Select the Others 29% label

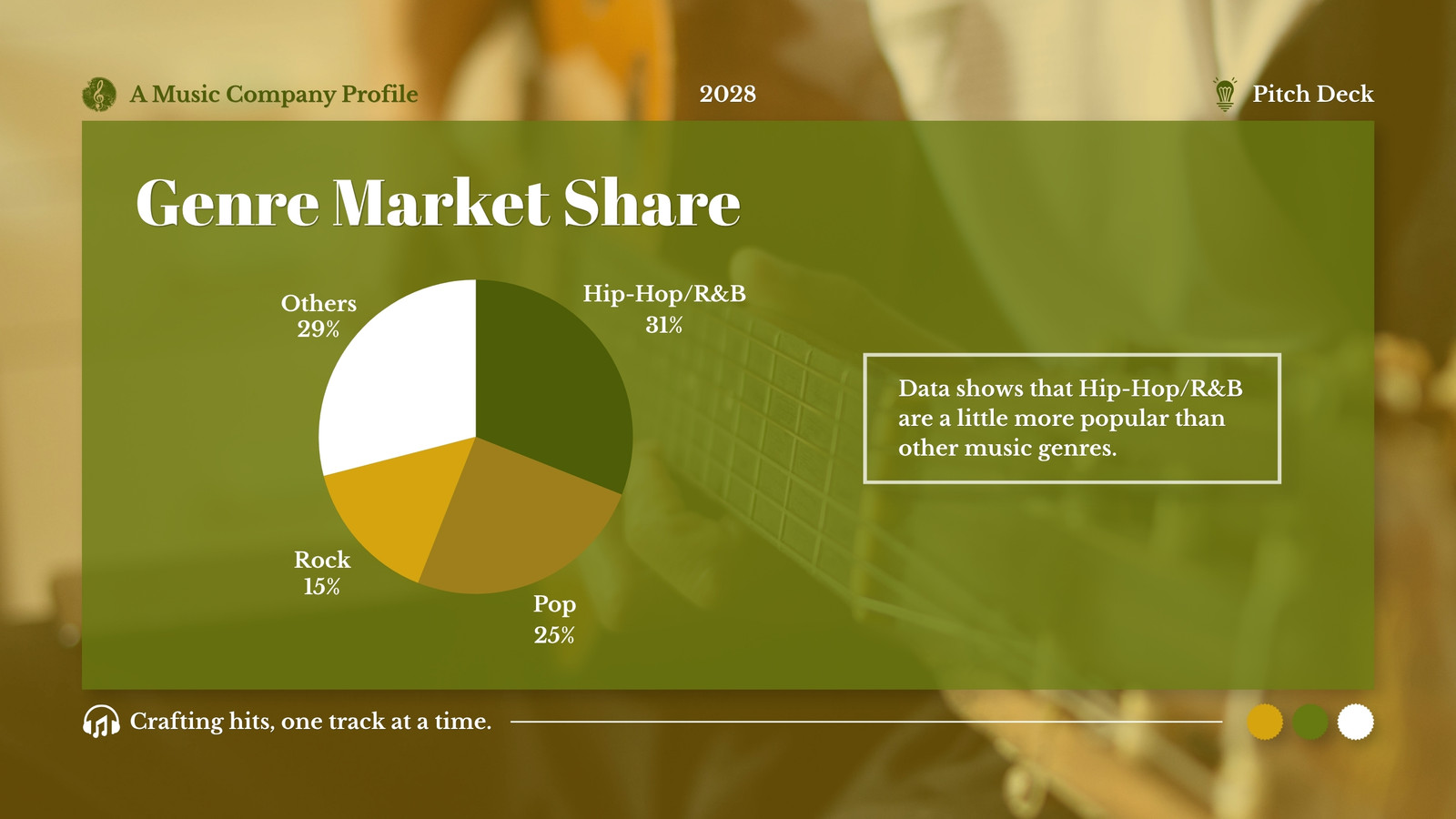point(318,316)
